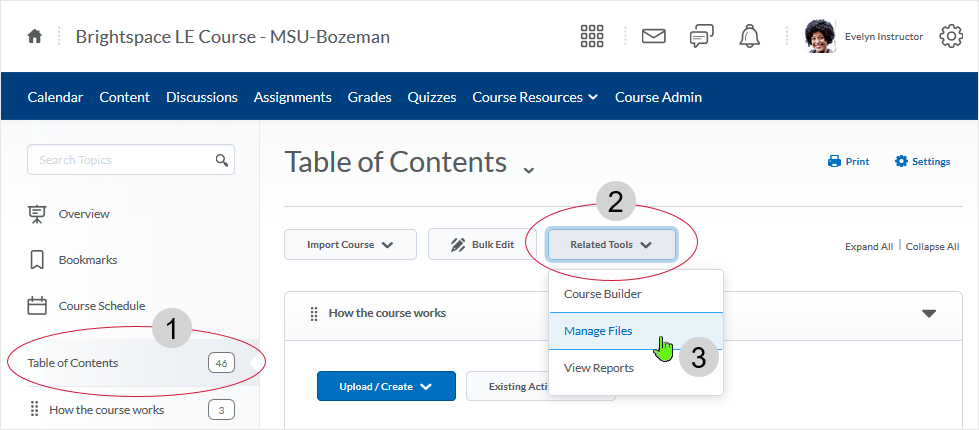The image size is (979, 430).
Task: Go to the course home icon
Action: point(35,37)
